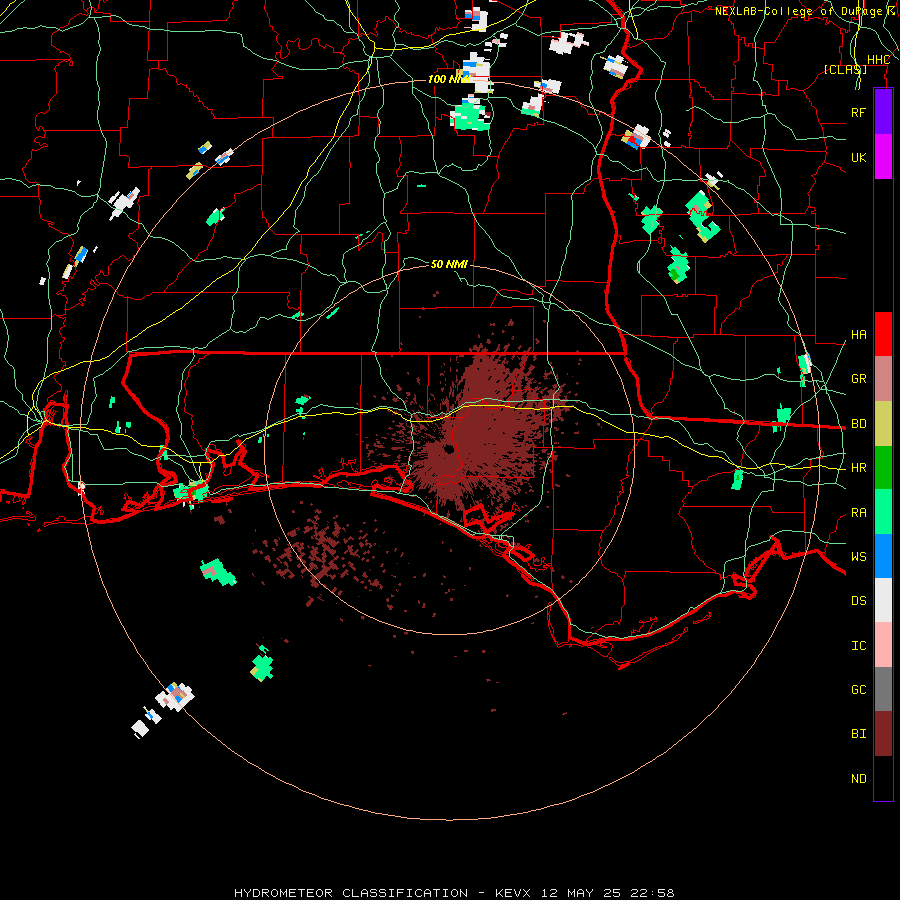Click the black radar site dot in the brown echo

click(448, 449)
